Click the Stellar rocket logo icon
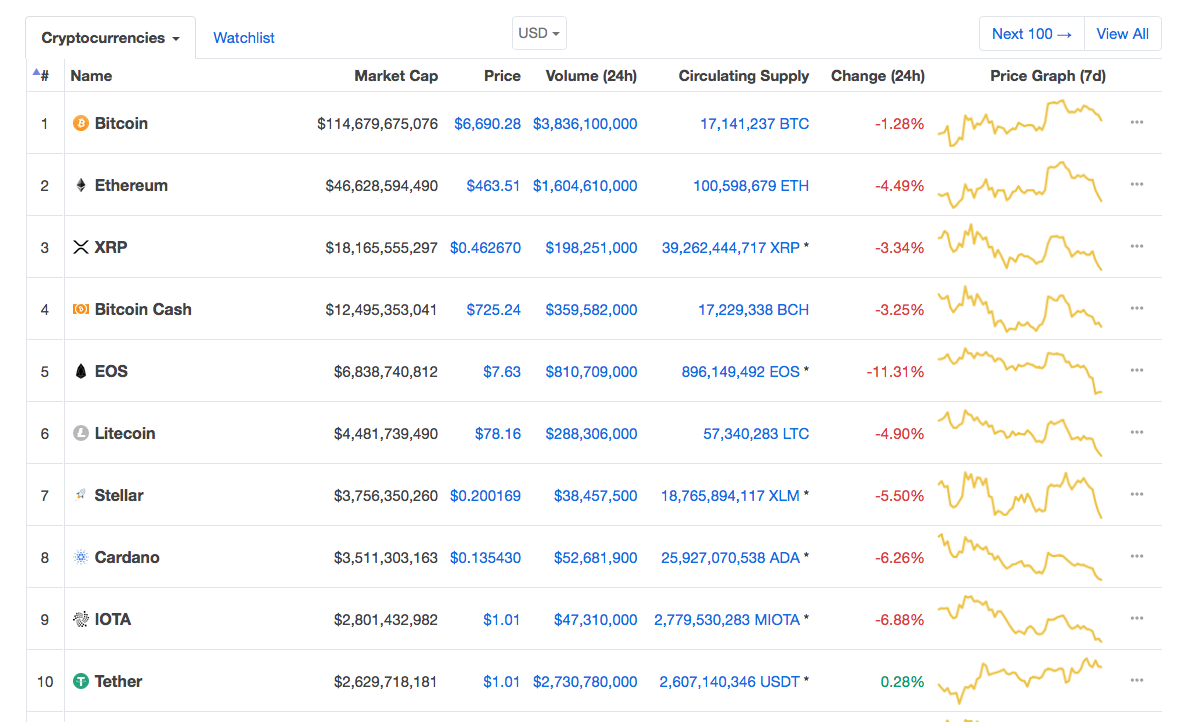The height and width of the screenshot is (722, 1195). click(x=81, y=495)
